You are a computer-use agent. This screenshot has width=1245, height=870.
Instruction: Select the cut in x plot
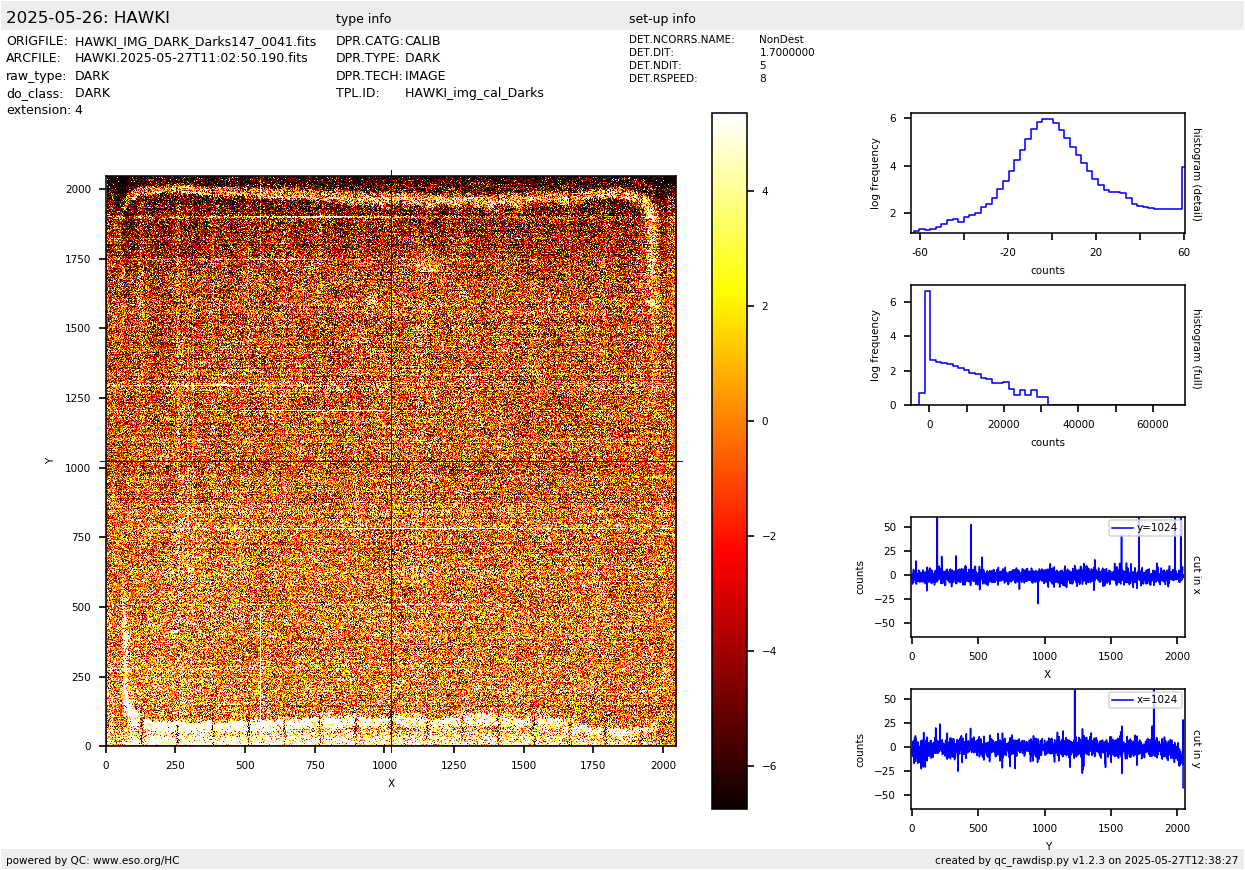pos(1047,577)
